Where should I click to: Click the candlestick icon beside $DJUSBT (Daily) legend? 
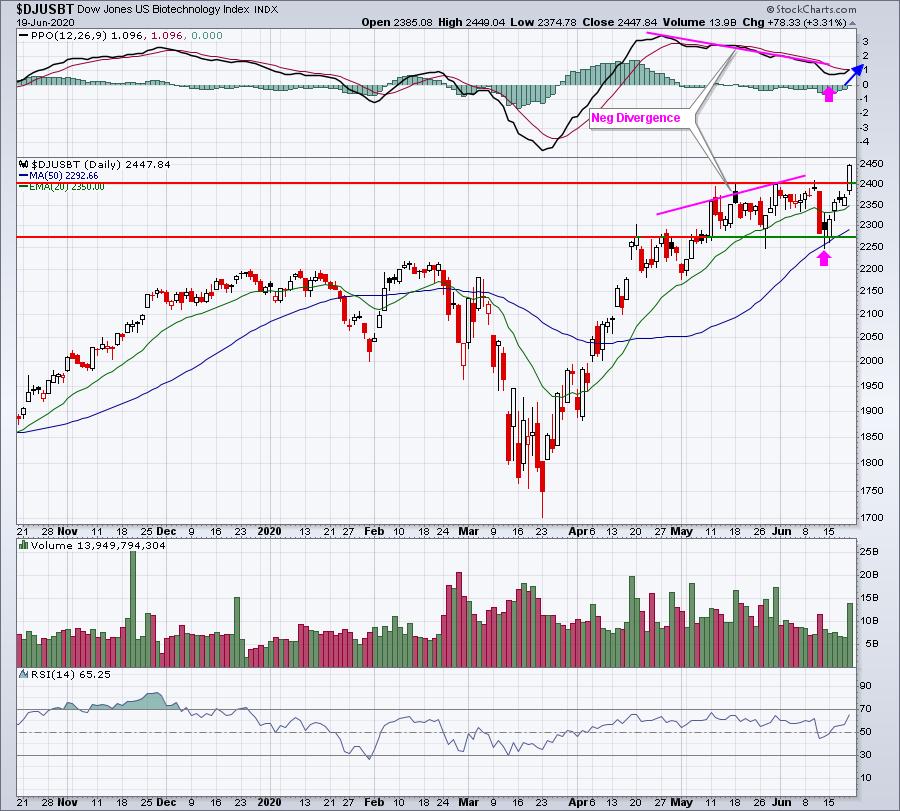coord(24,164)
